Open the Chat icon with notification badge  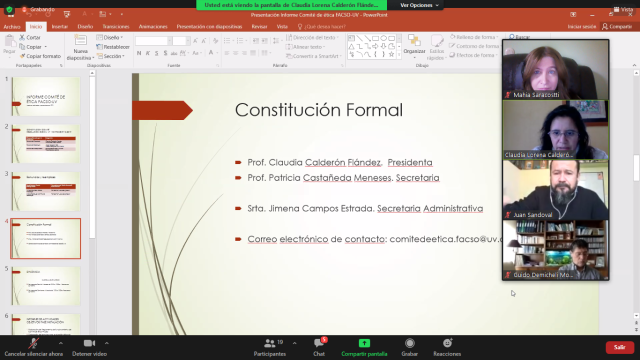pyautogui.click(x=319, y=343)
